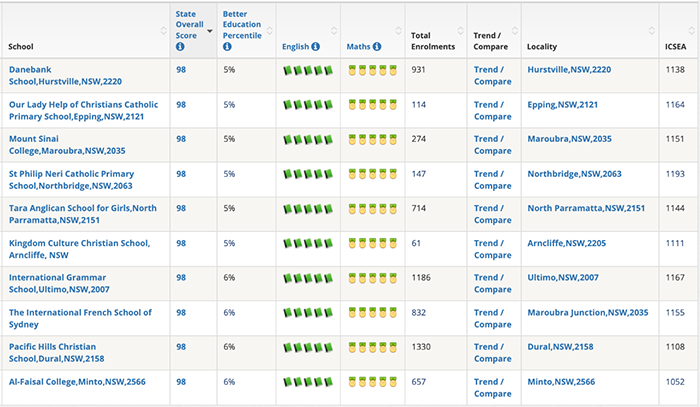
Task: Click score 98 for Kingdom Culture Christian School
Action: pyautogui.click(x=181, y=243)
